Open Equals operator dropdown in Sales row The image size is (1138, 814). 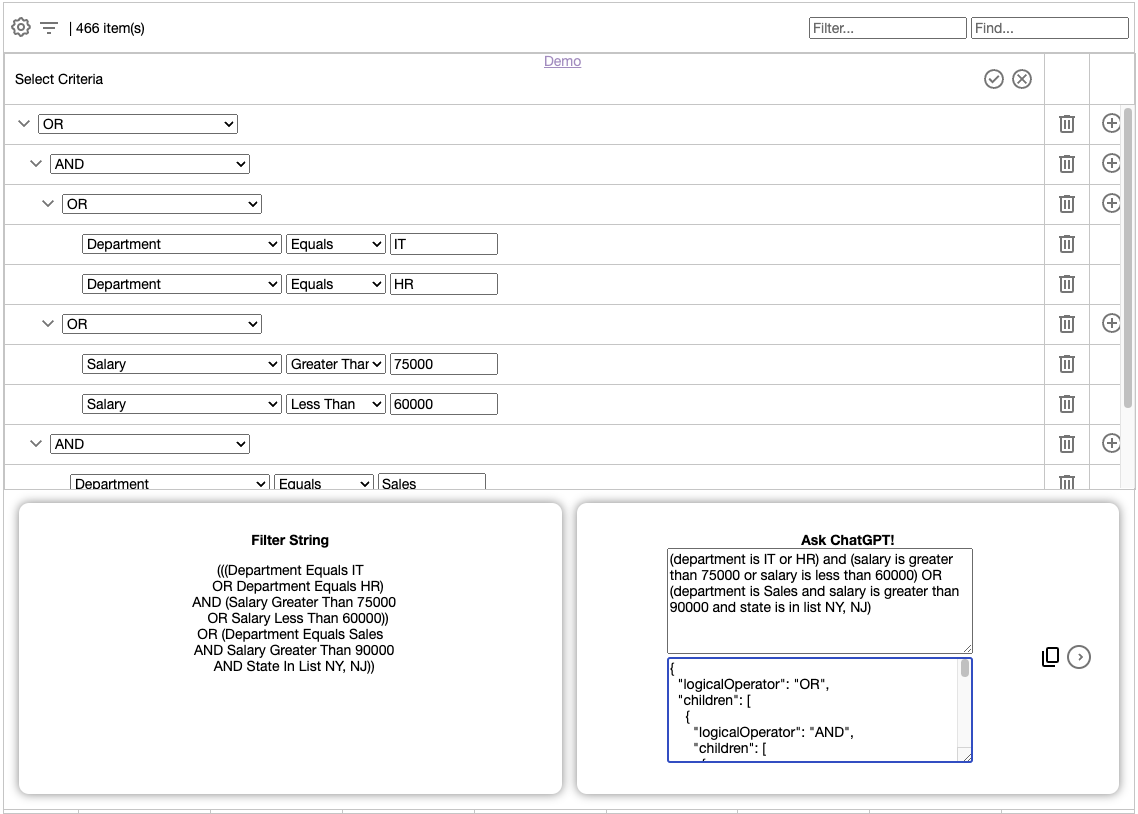[324, 482]
